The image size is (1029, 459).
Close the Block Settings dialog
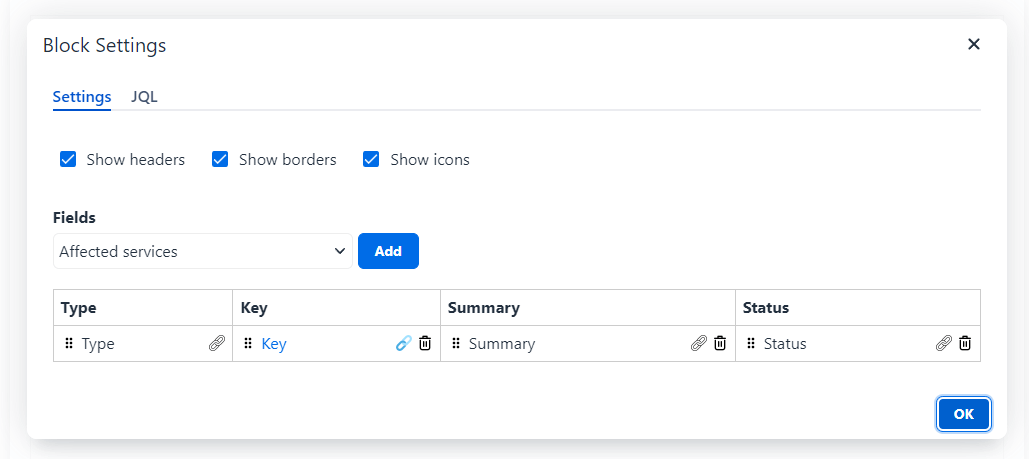click(974, 44)
